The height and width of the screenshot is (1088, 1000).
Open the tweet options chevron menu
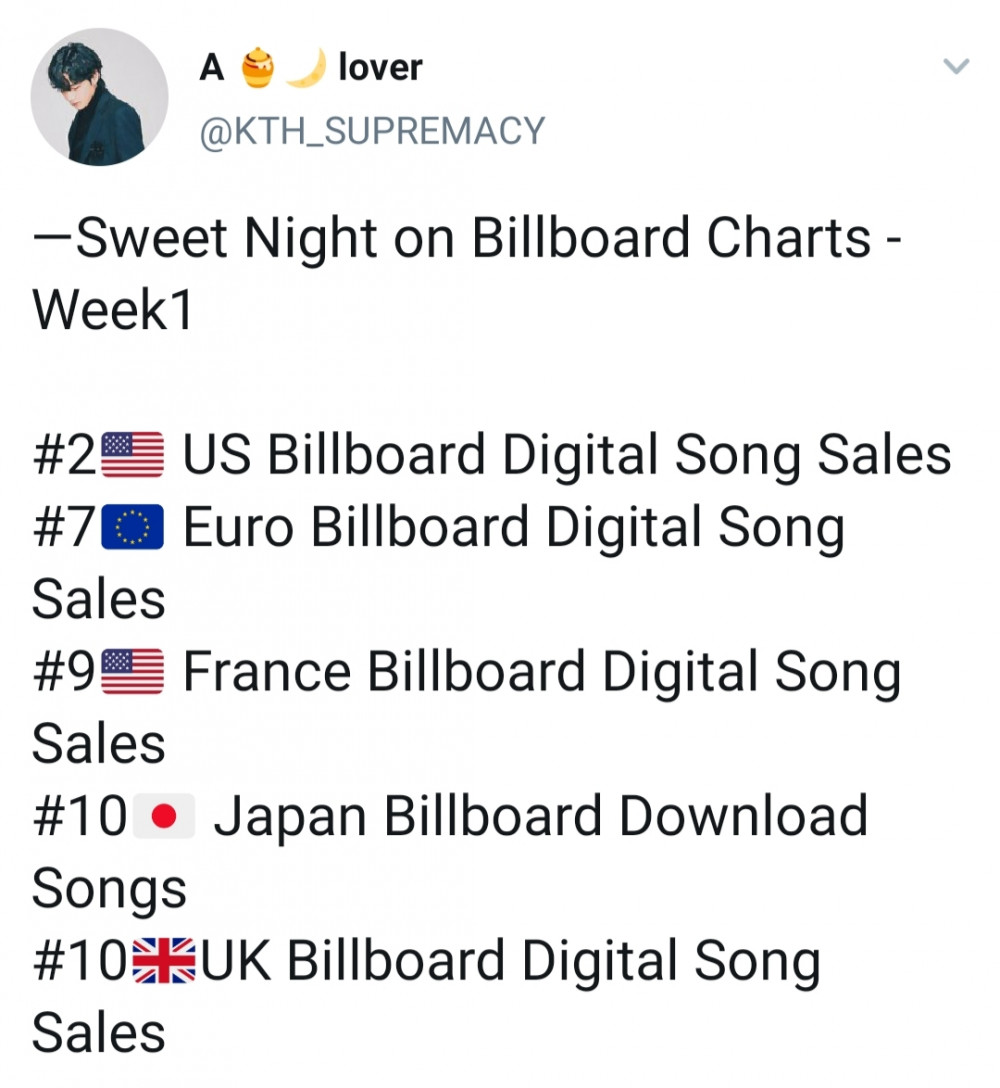tap(956, 67)
